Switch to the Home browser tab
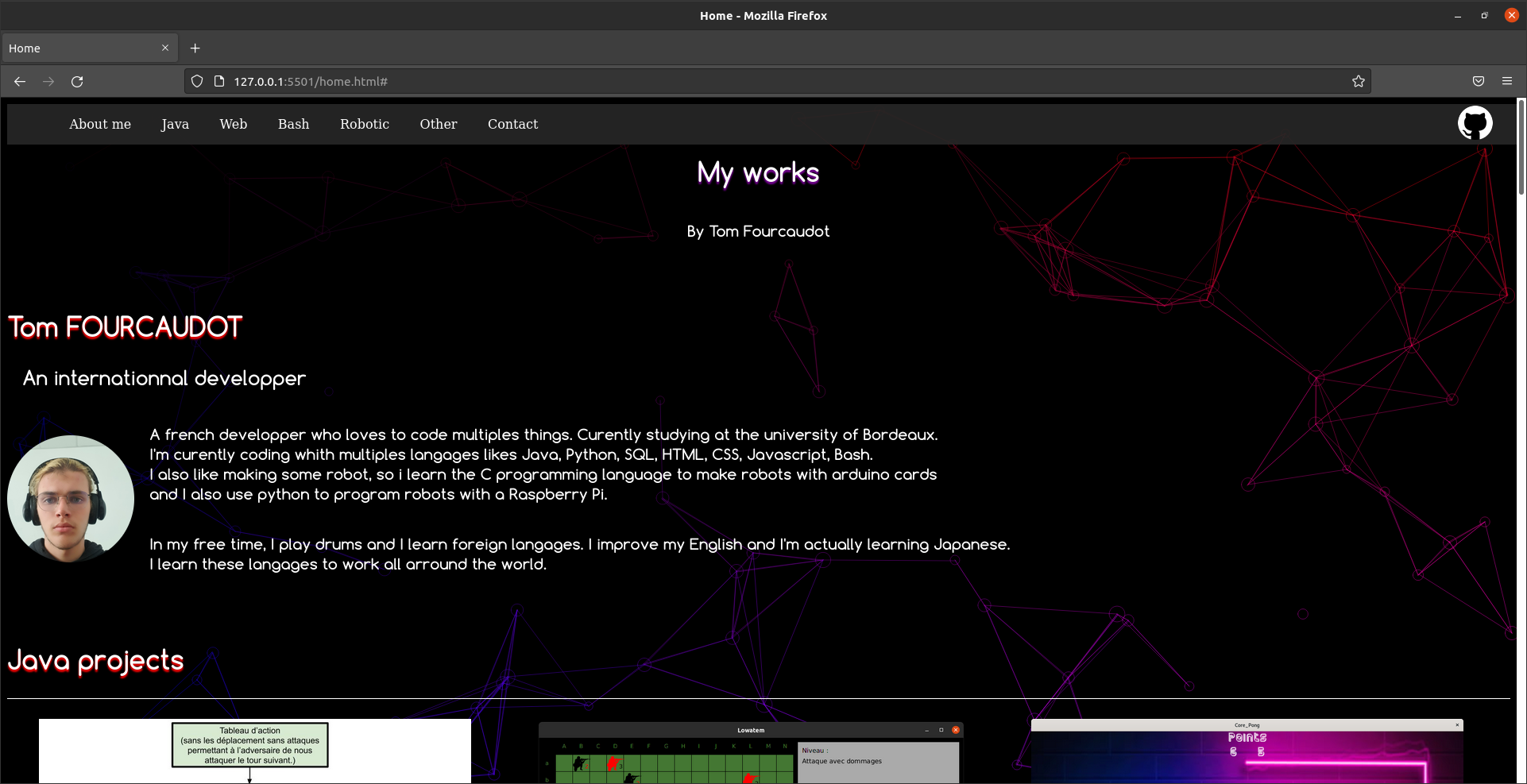Viewport: 1527px width, 784px height. click(79, 48)
